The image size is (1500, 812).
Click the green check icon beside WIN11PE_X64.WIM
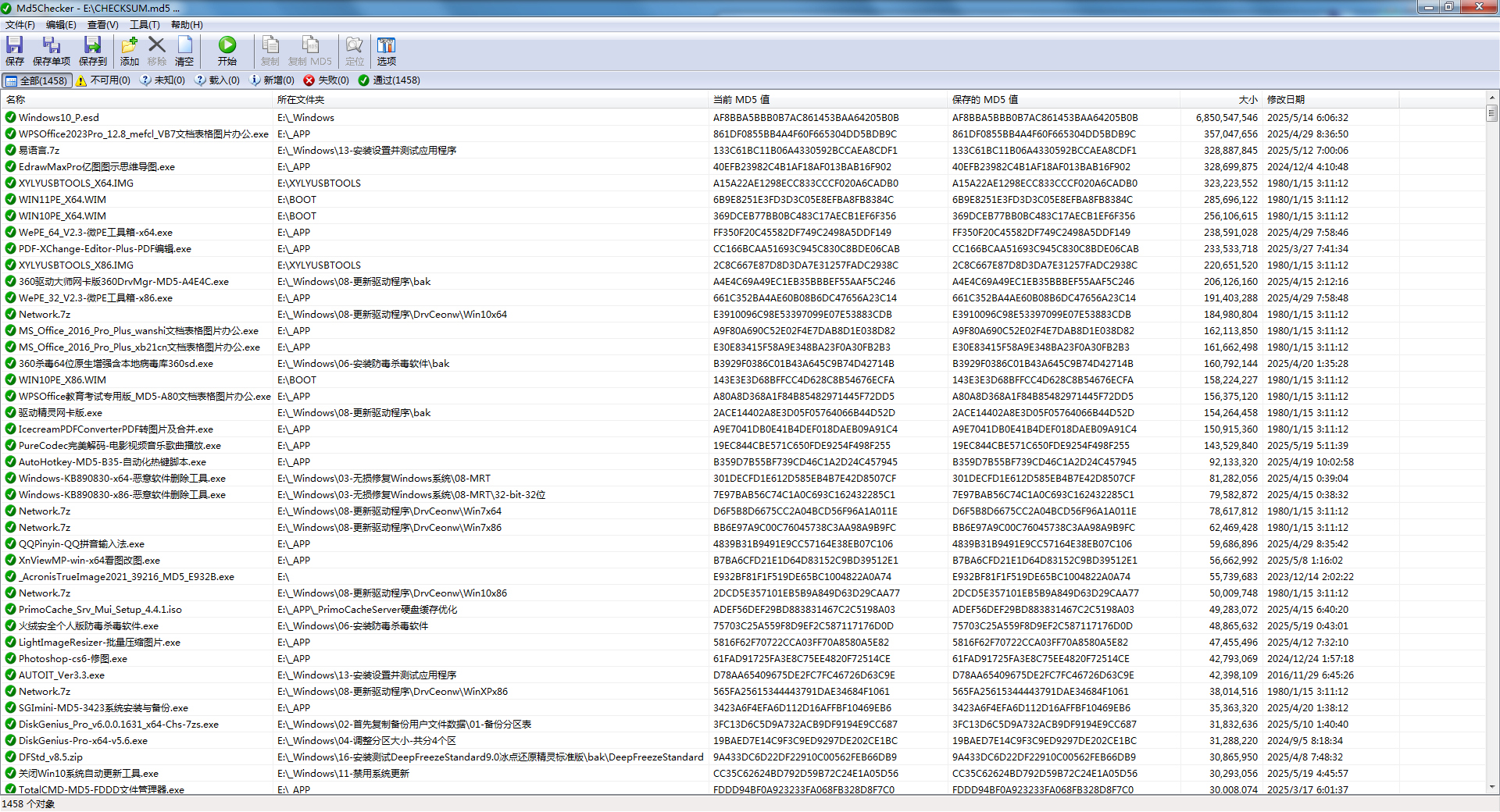10,200
